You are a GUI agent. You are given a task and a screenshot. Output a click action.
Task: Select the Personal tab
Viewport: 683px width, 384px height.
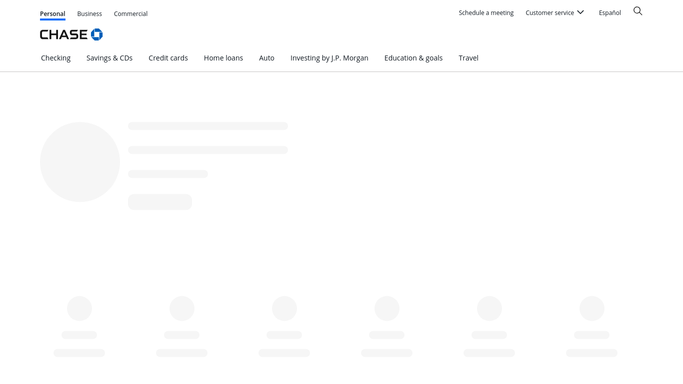point(52,13)
